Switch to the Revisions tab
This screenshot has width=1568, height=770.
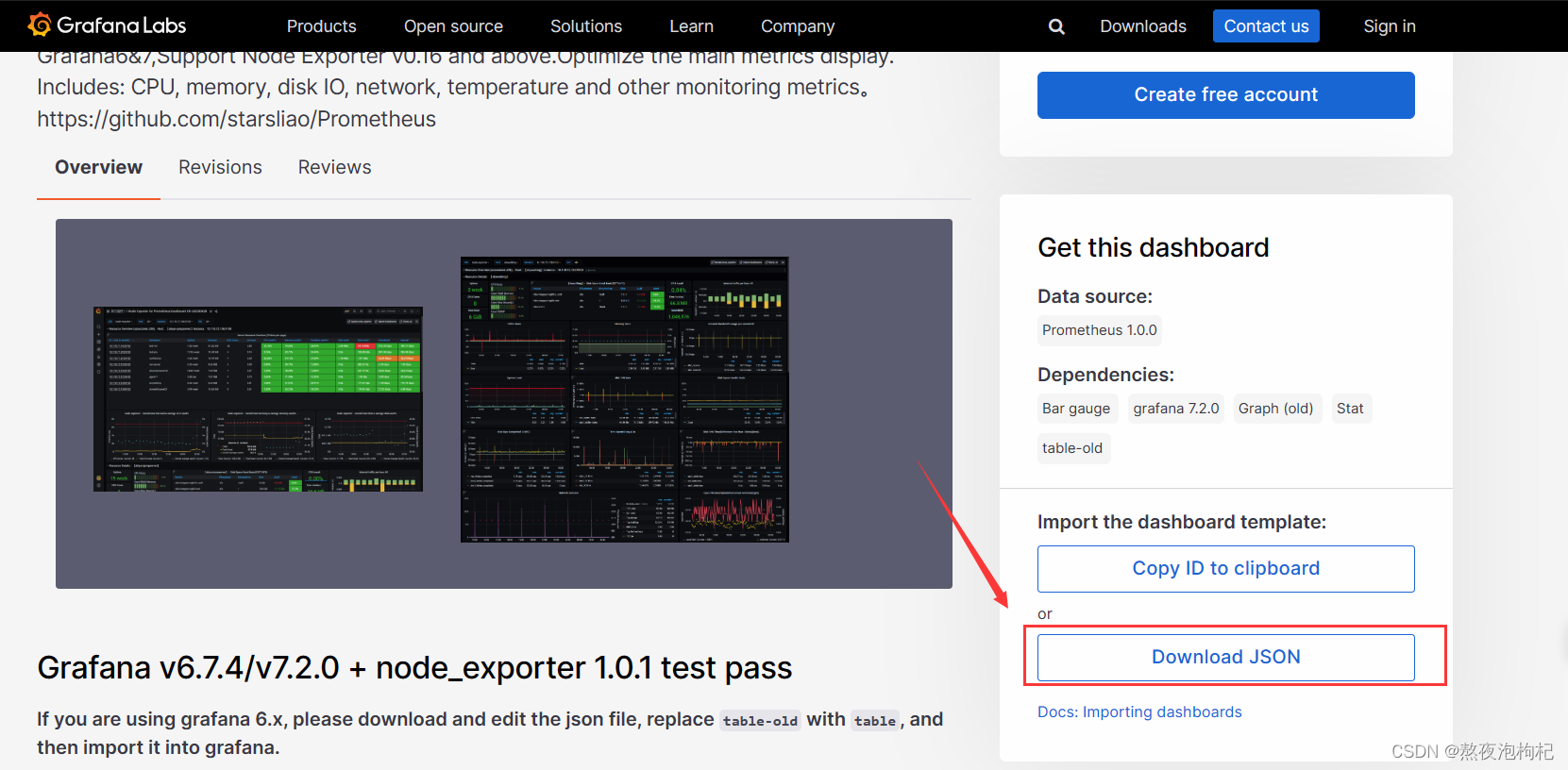220,167
